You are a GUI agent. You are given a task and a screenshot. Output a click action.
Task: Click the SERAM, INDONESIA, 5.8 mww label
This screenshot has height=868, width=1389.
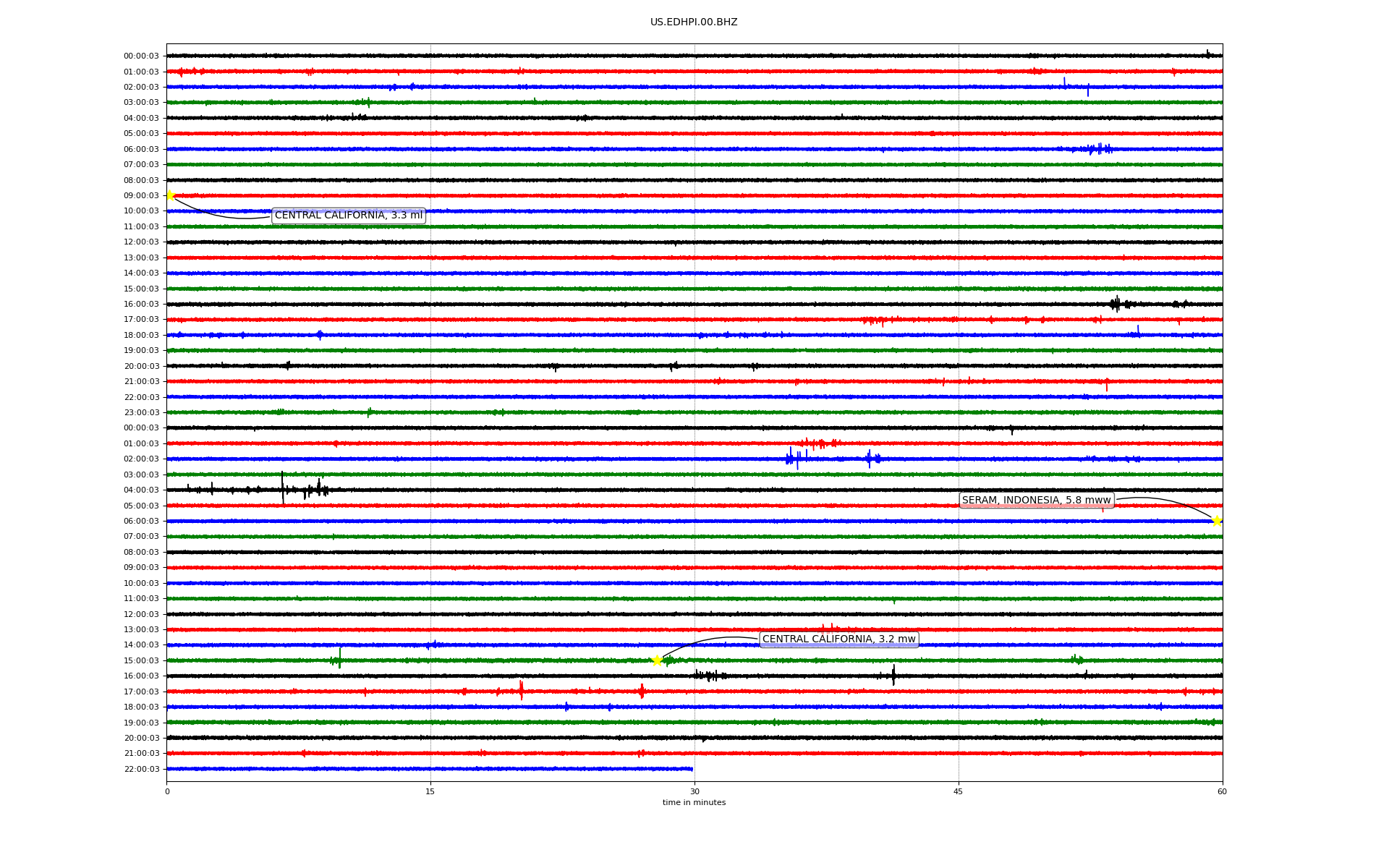coord(1036,501)
